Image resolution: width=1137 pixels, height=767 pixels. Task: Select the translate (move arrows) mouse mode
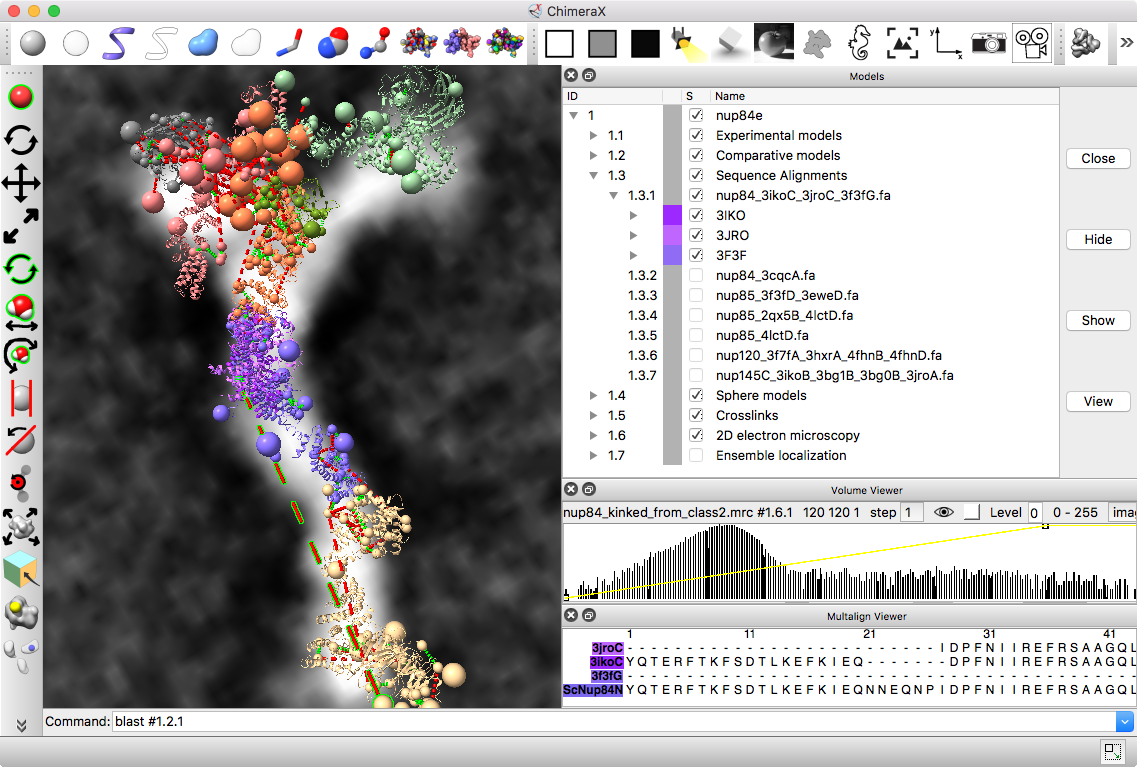pos(21,184)
